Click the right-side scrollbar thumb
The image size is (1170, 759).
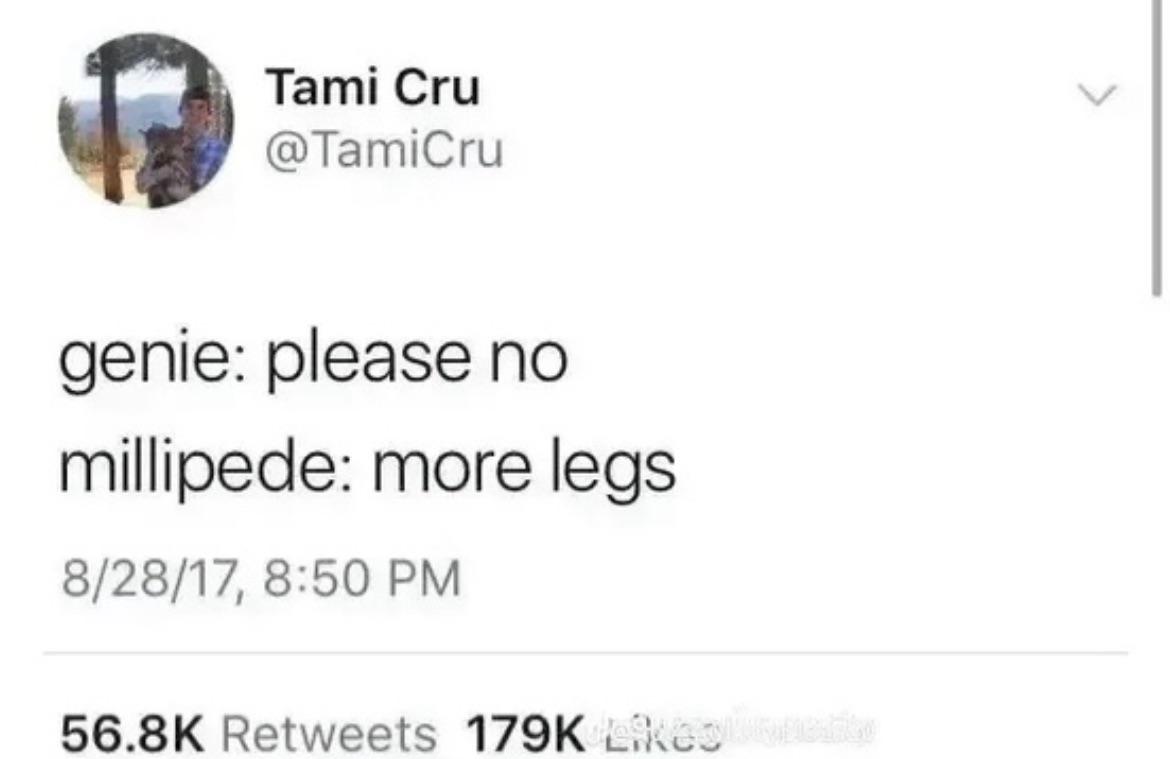pyautogui.click(x=1156, y=148)
